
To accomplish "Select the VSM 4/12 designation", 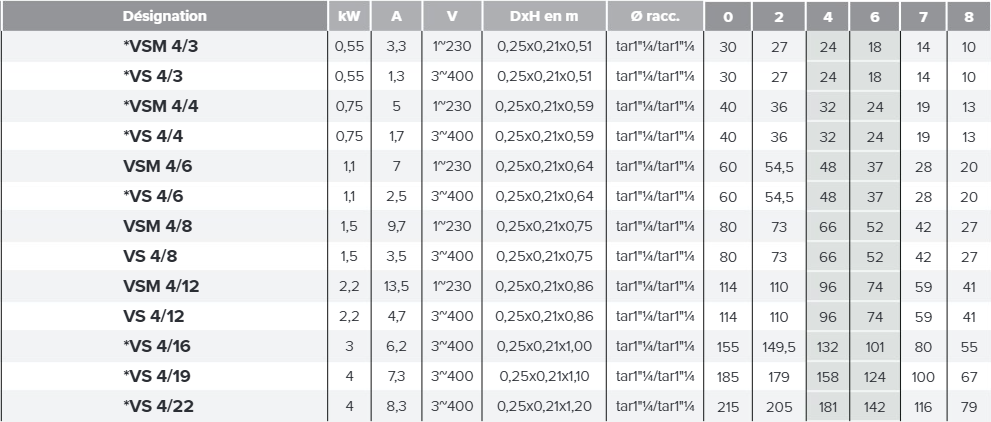I will (x=161, y=286).
